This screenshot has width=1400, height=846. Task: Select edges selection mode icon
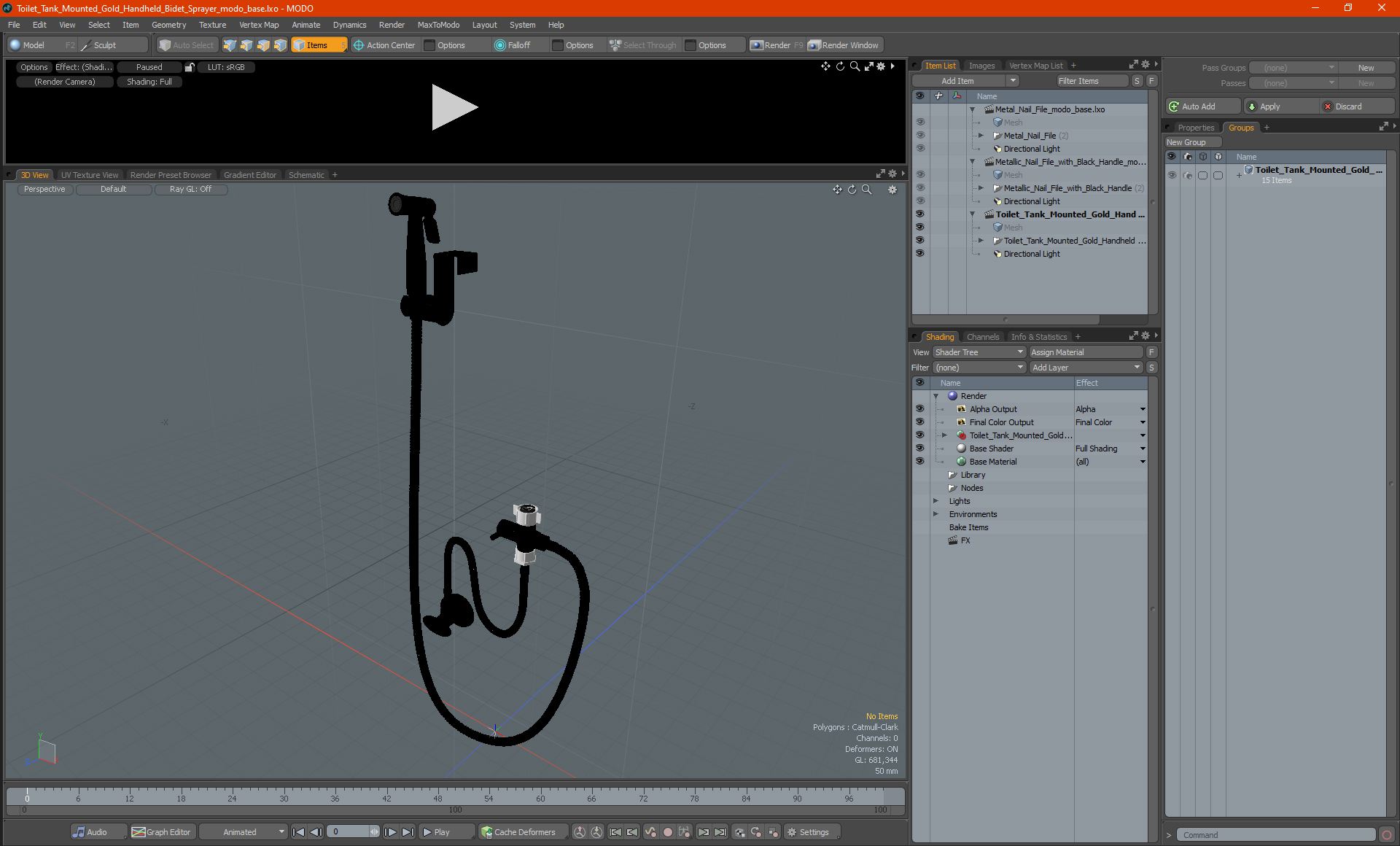pos(246,45)
